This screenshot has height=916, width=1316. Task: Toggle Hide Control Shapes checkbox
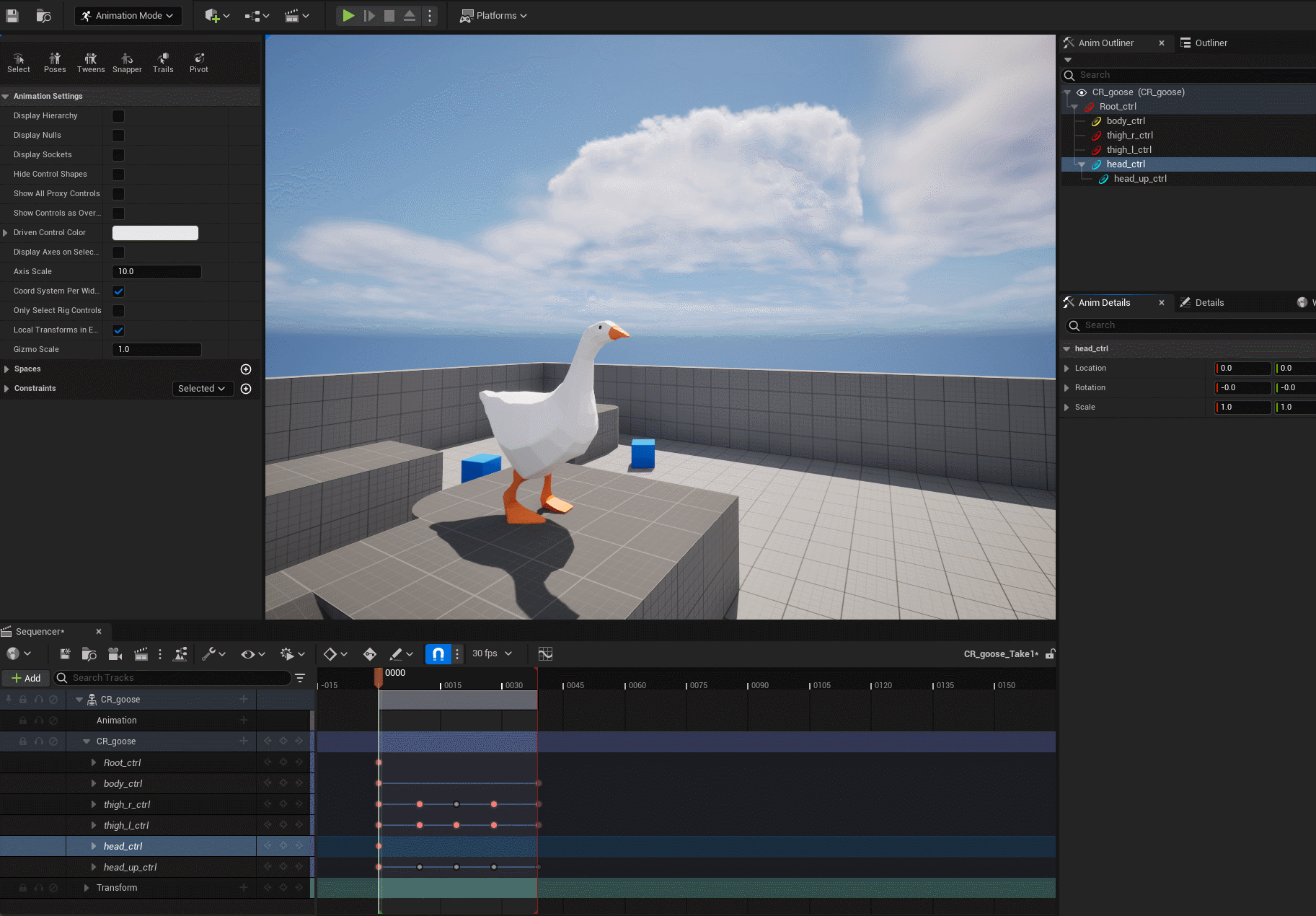point(118,175)
